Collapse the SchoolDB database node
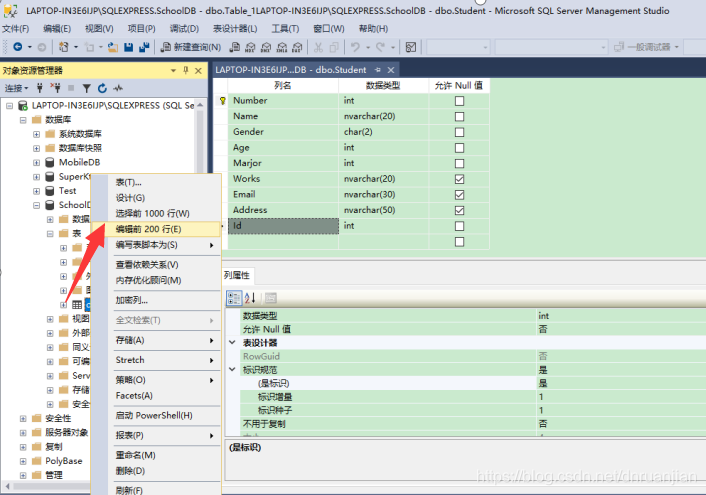Image resolution: width=706 pixels, height=495 pixels. (x=36, y=205)
